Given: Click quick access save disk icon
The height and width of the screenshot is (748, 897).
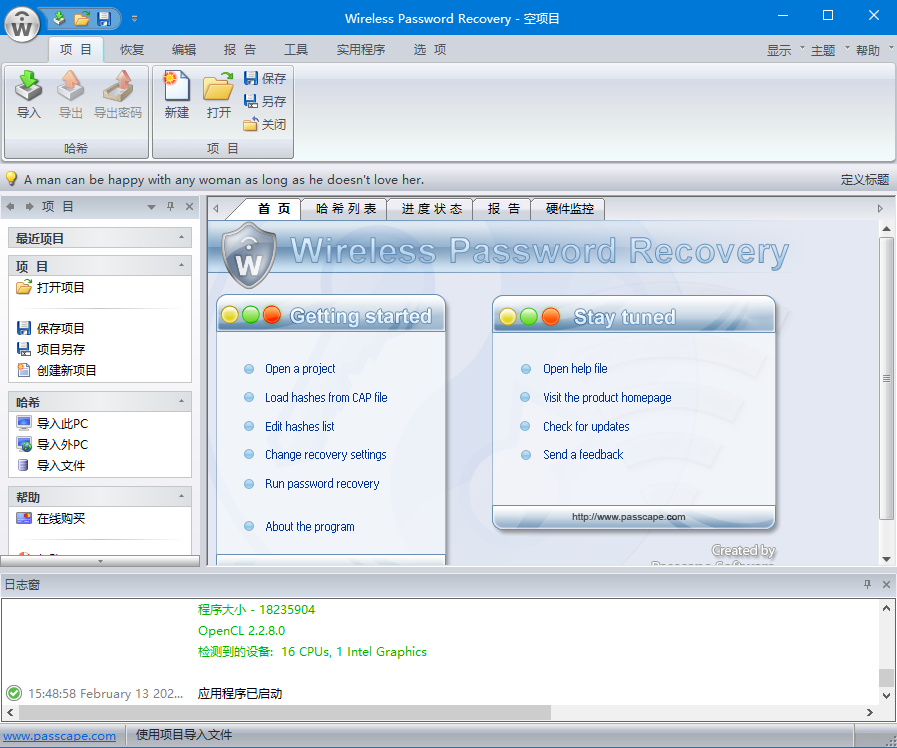Looking at the screenshot, I should pyautogui.click(x=104, y=19).
